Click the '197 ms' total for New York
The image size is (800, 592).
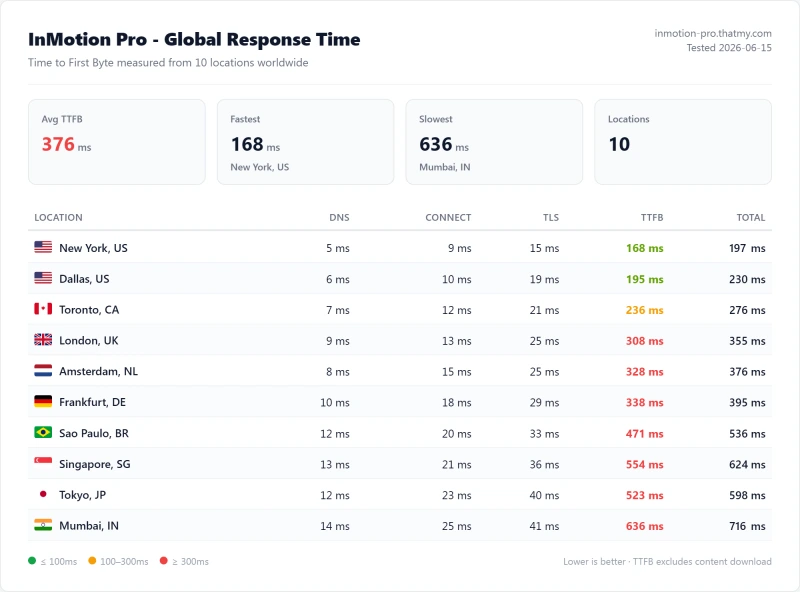click(747, 248)
